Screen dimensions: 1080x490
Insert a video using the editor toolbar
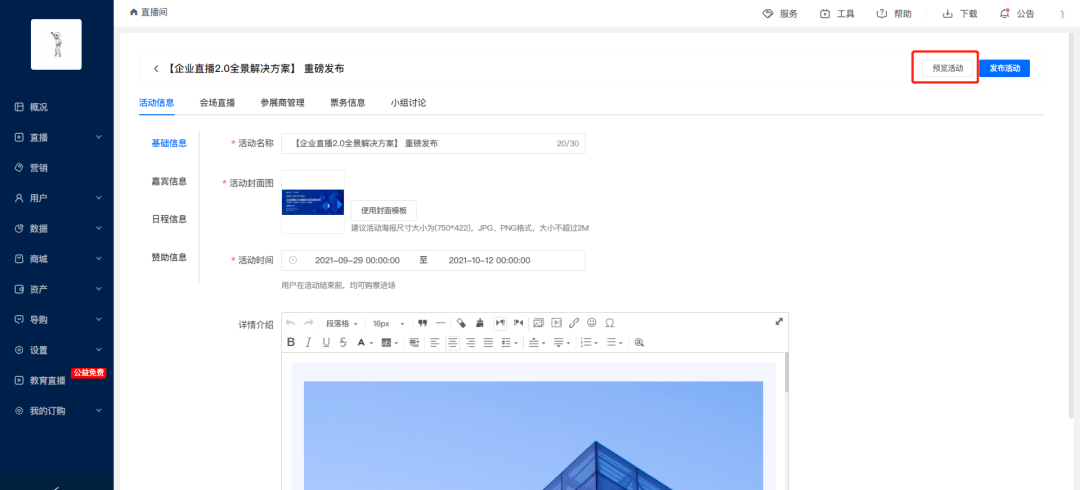pyautogui.click(x=557, y=323)
